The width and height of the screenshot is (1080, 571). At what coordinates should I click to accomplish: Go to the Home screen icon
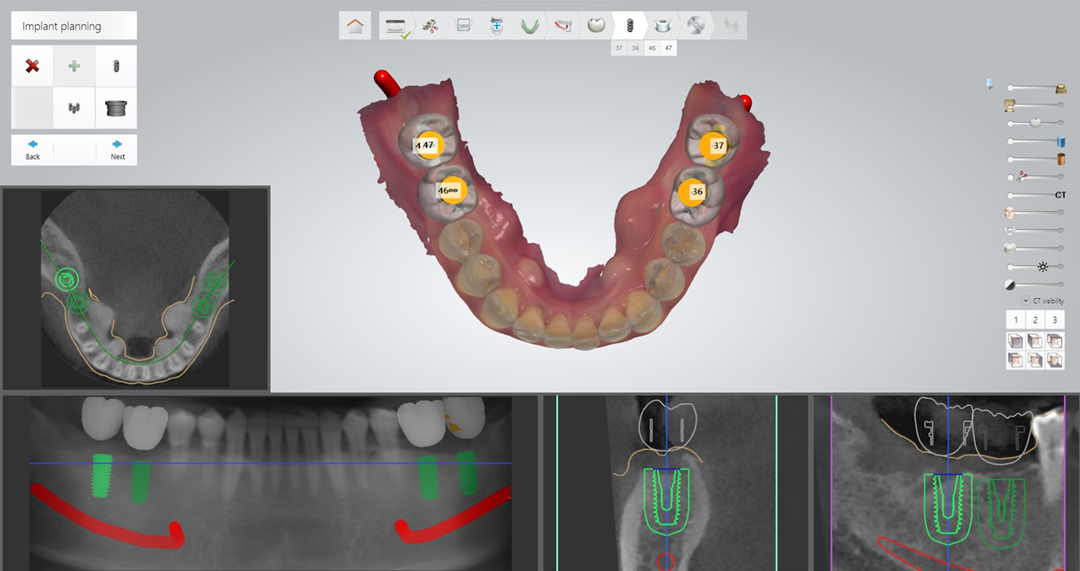pyautogui.click(x=355, y=25)
